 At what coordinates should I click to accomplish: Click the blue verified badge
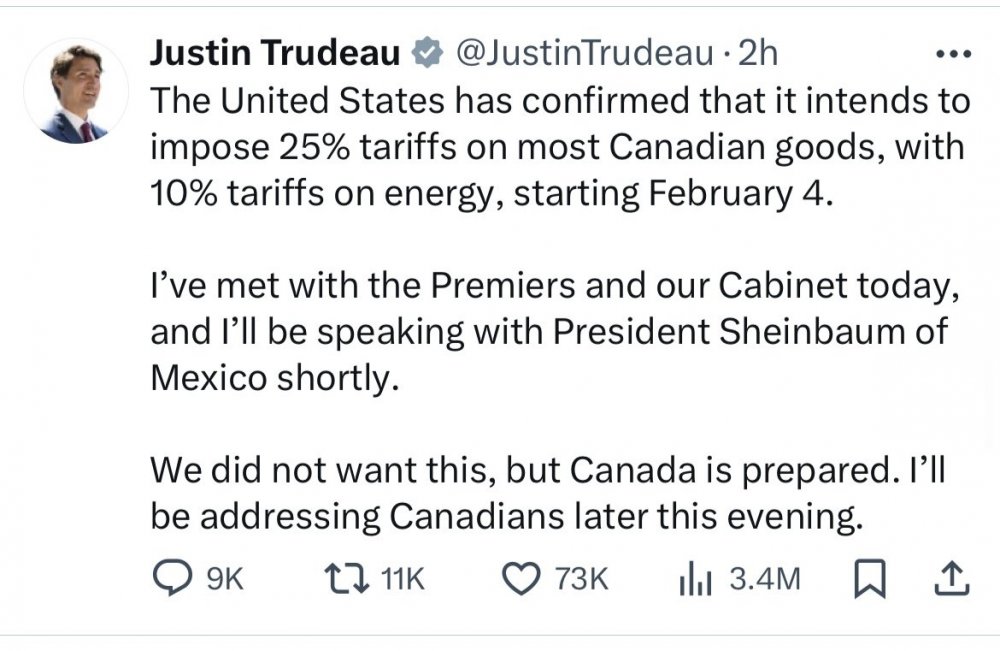pyautogui.click(x=428, y=53)
